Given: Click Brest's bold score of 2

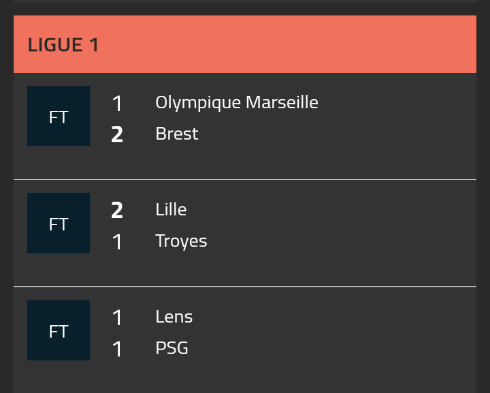Looking at the screenshot, I should [x=117, y=135].
